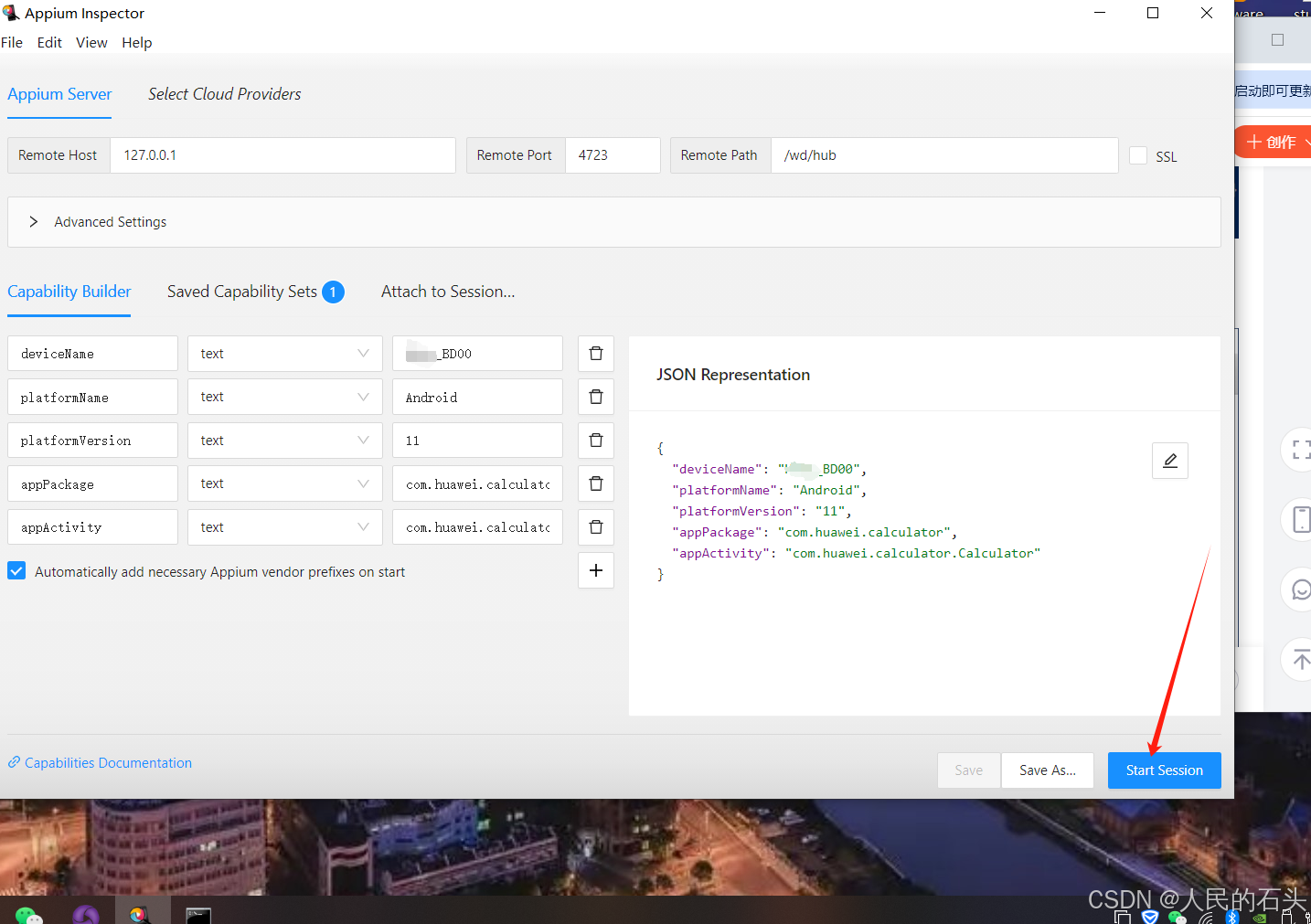The image size is (1311, 924).
Task: Delete the platformVersion capability row
Action: (x=596, y=441)
